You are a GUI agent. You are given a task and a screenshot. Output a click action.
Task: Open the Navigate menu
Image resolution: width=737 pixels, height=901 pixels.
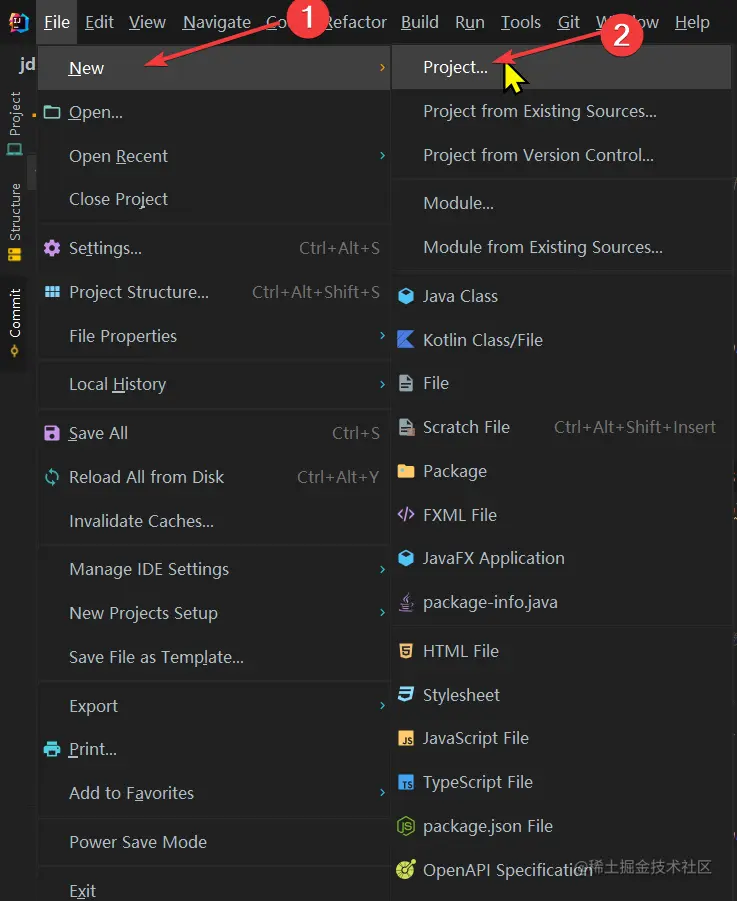click(217, 22)
